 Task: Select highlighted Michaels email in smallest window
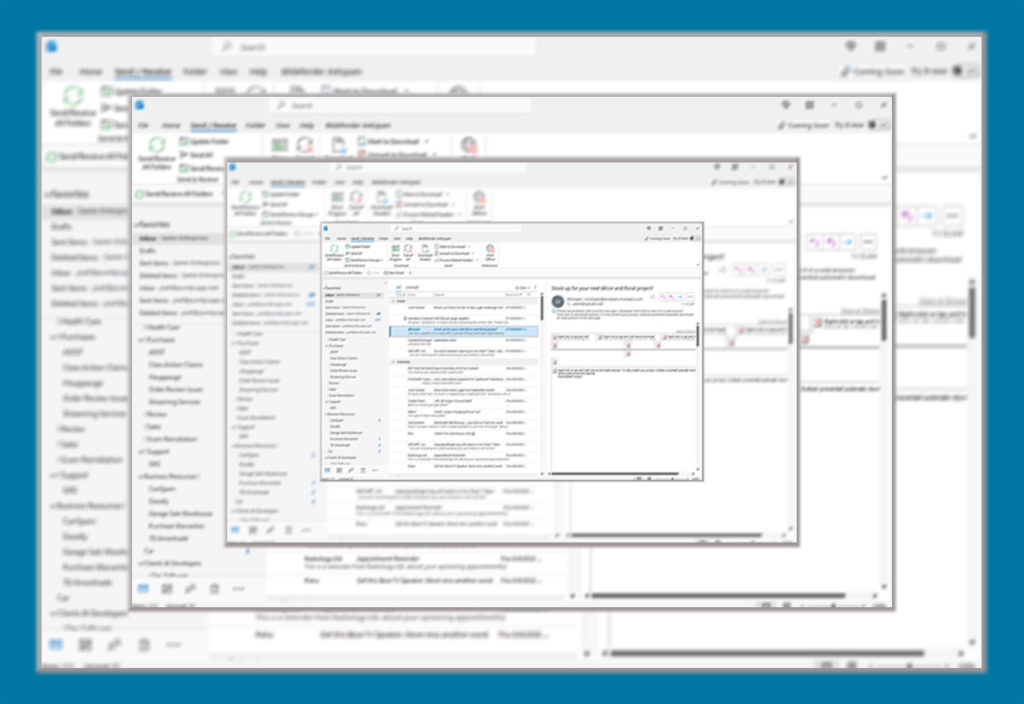tap(464, 331)
